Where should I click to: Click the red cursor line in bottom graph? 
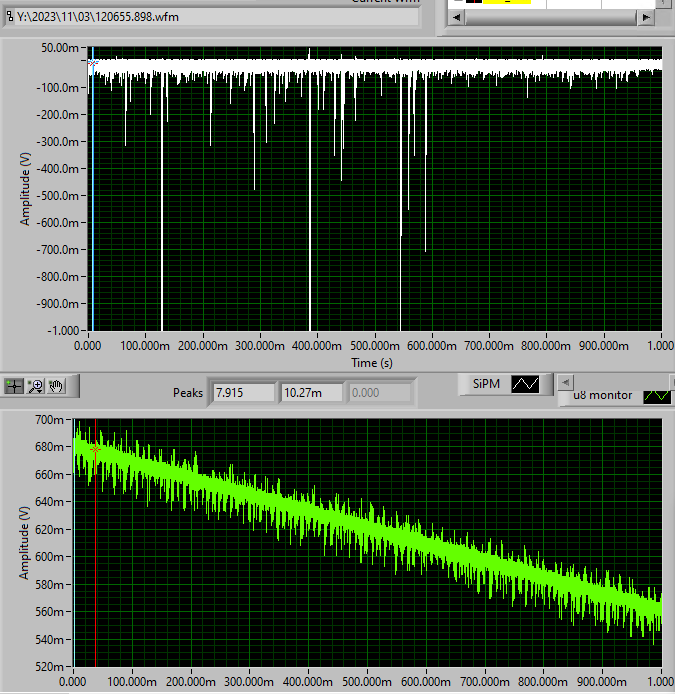point(96,553)
